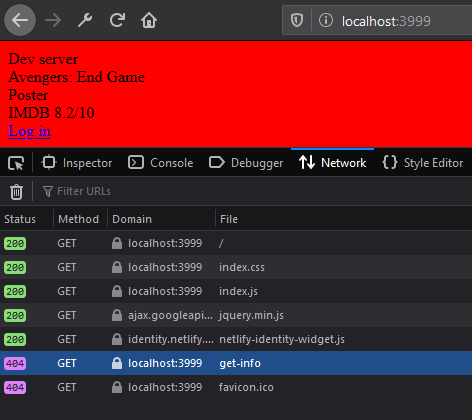Select the get-info 404 request row
Image resolution: width=472 pixels, height=420 pixels.
tap(236, 363)
